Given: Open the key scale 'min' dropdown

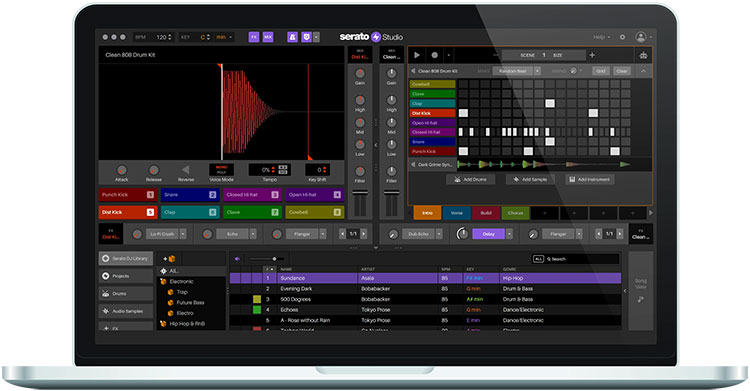Looking at the screenshot, I should (x=224, y=37).
